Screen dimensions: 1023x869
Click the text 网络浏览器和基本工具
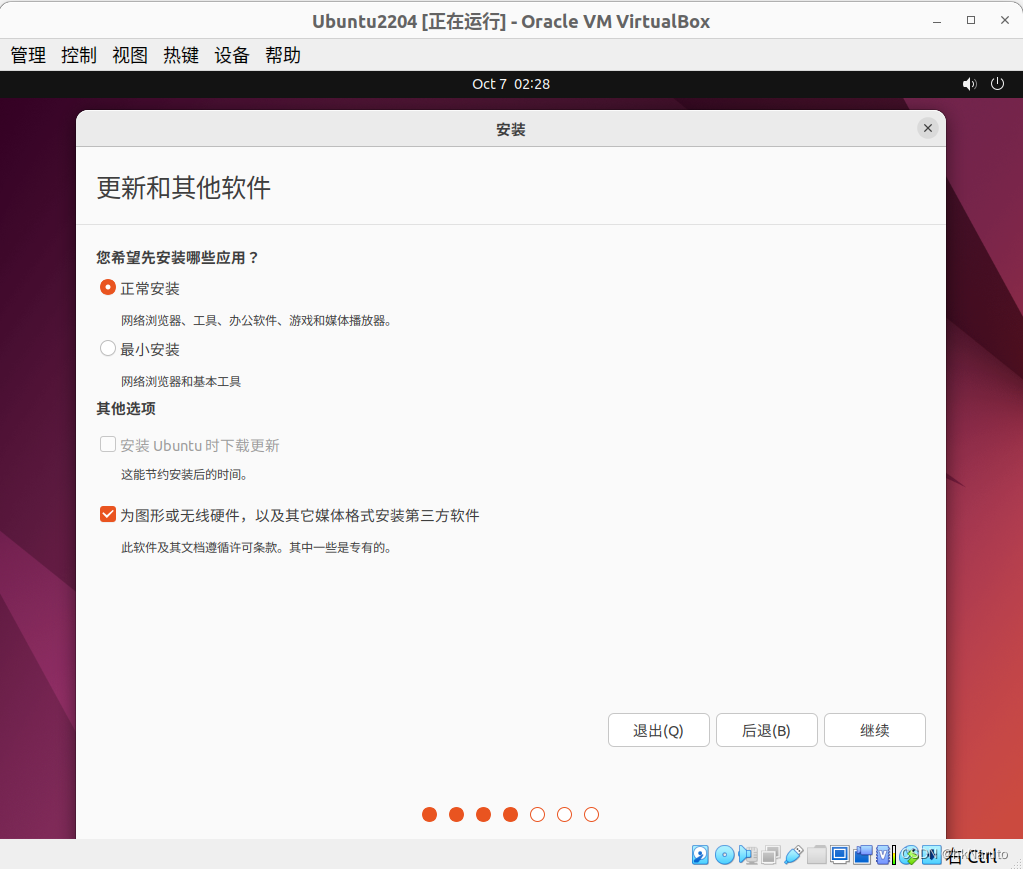pos(181,382)
